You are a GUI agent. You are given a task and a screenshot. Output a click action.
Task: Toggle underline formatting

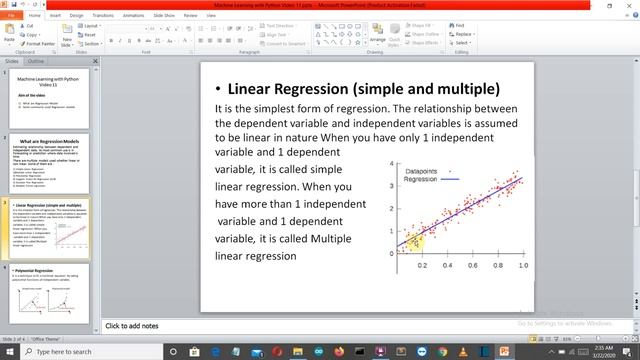(129, 41)
